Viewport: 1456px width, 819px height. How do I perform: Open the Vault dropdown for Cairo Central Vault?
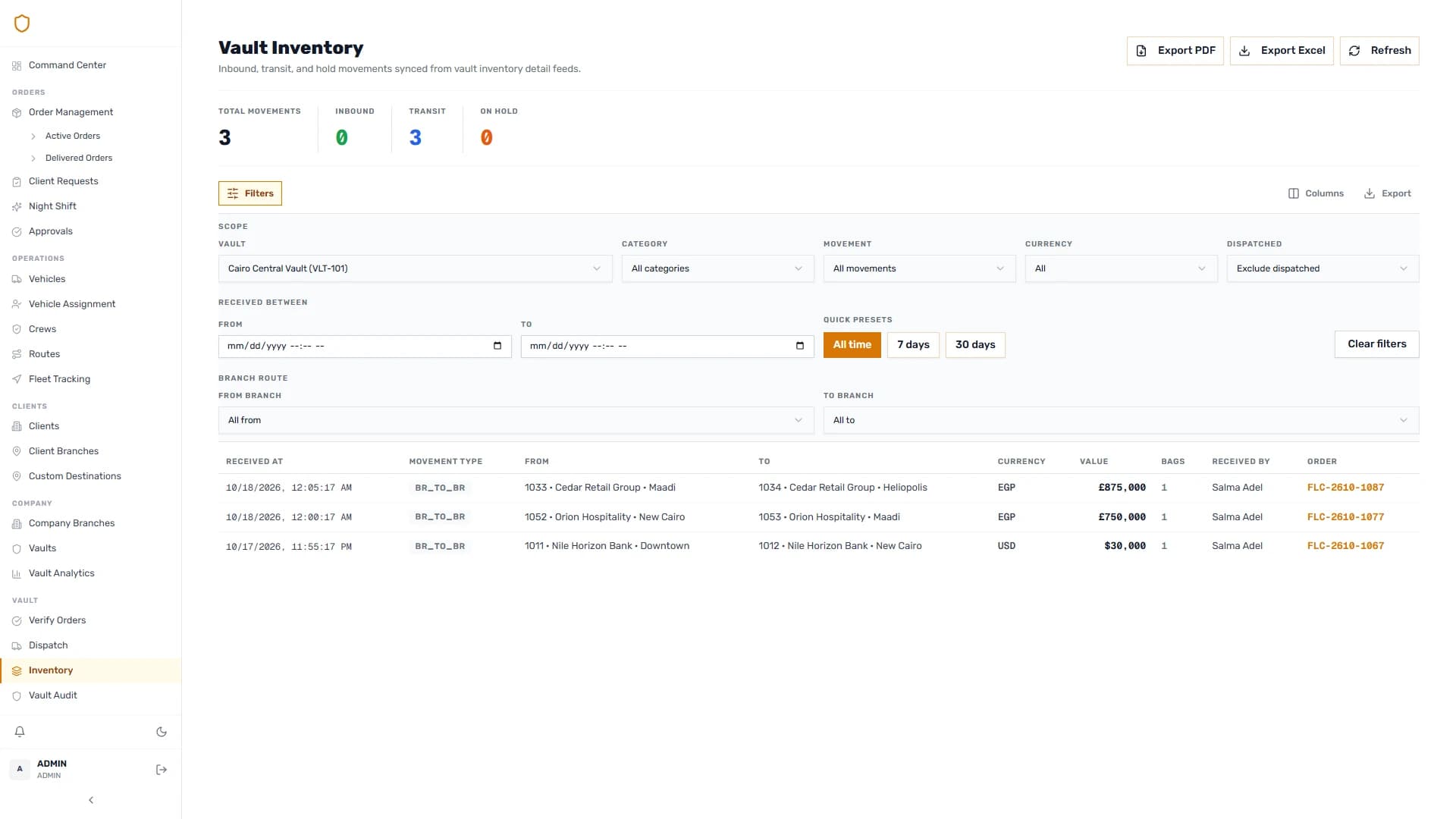coord(415,268)
